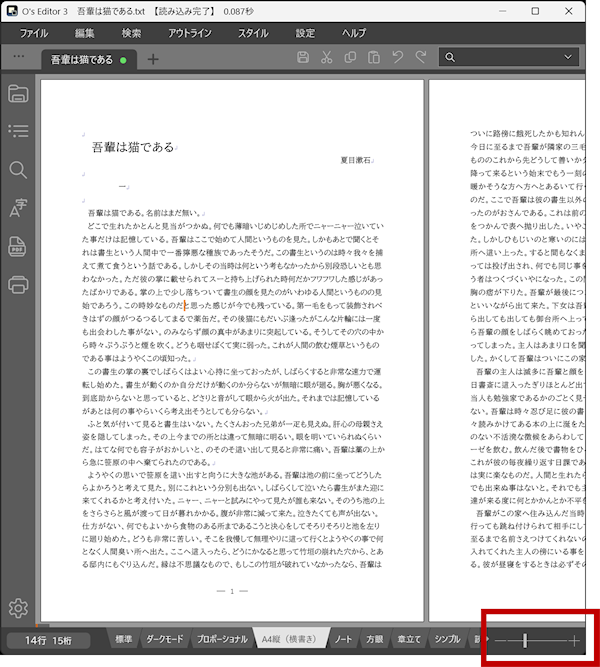The width and height of the screenshot is (600, 667).
Task: Open the 設定 menu
Action: point(305,33)
